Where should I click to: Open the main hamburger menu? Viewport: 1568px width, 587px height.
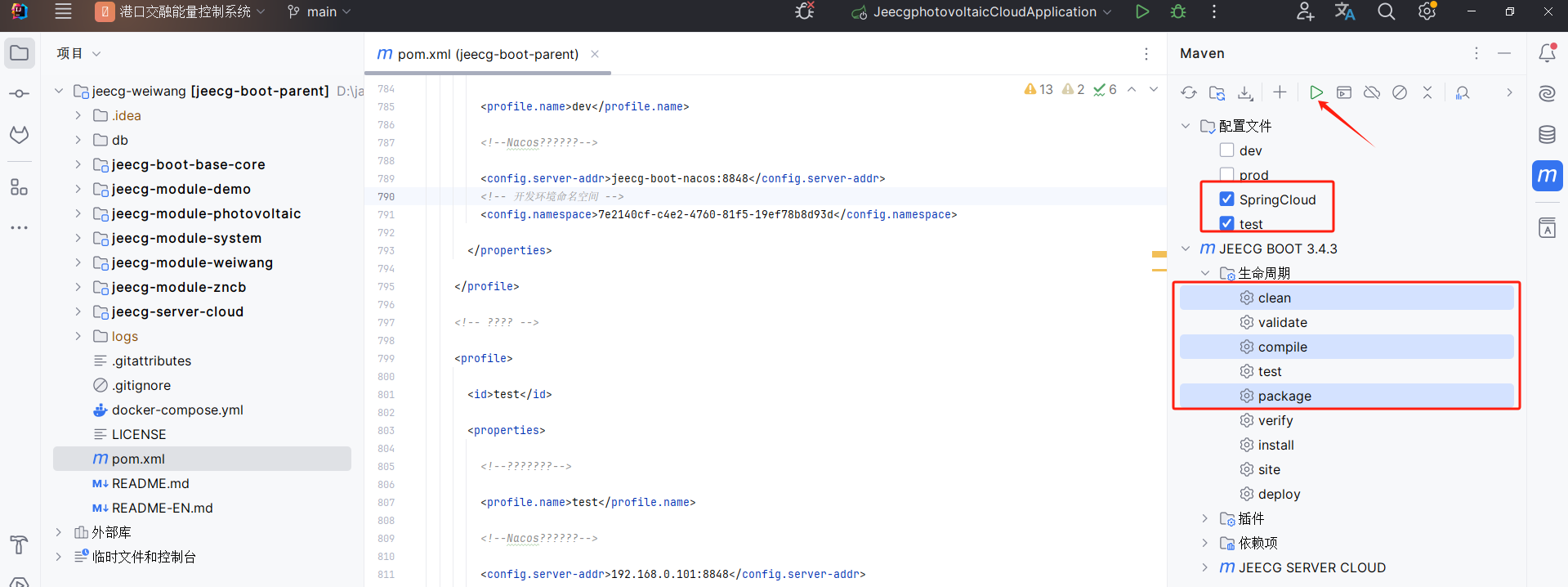(x=63, y=11)
